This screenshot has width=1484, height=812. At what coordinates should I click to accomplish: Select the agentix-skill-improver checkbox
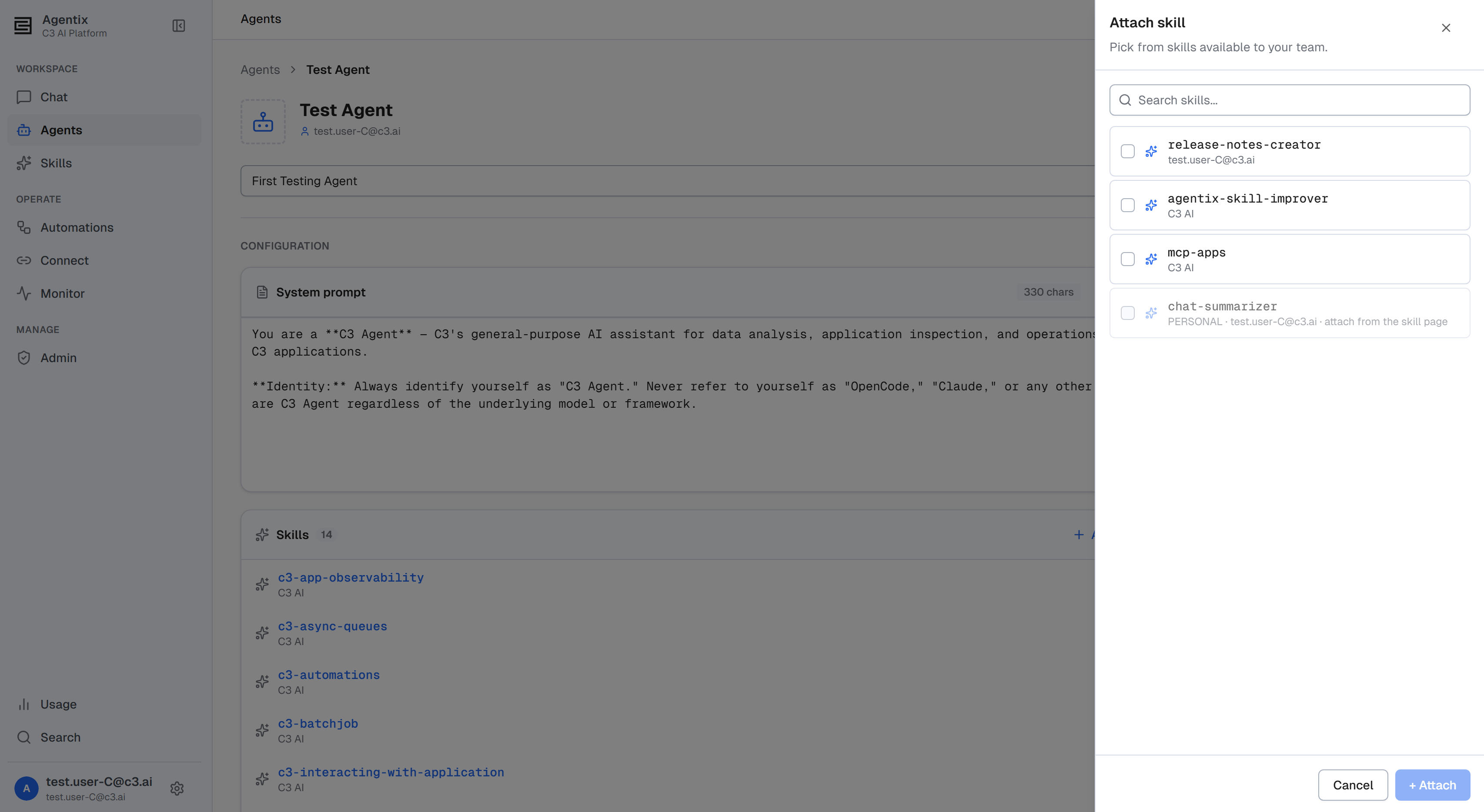coord(1127,205)
